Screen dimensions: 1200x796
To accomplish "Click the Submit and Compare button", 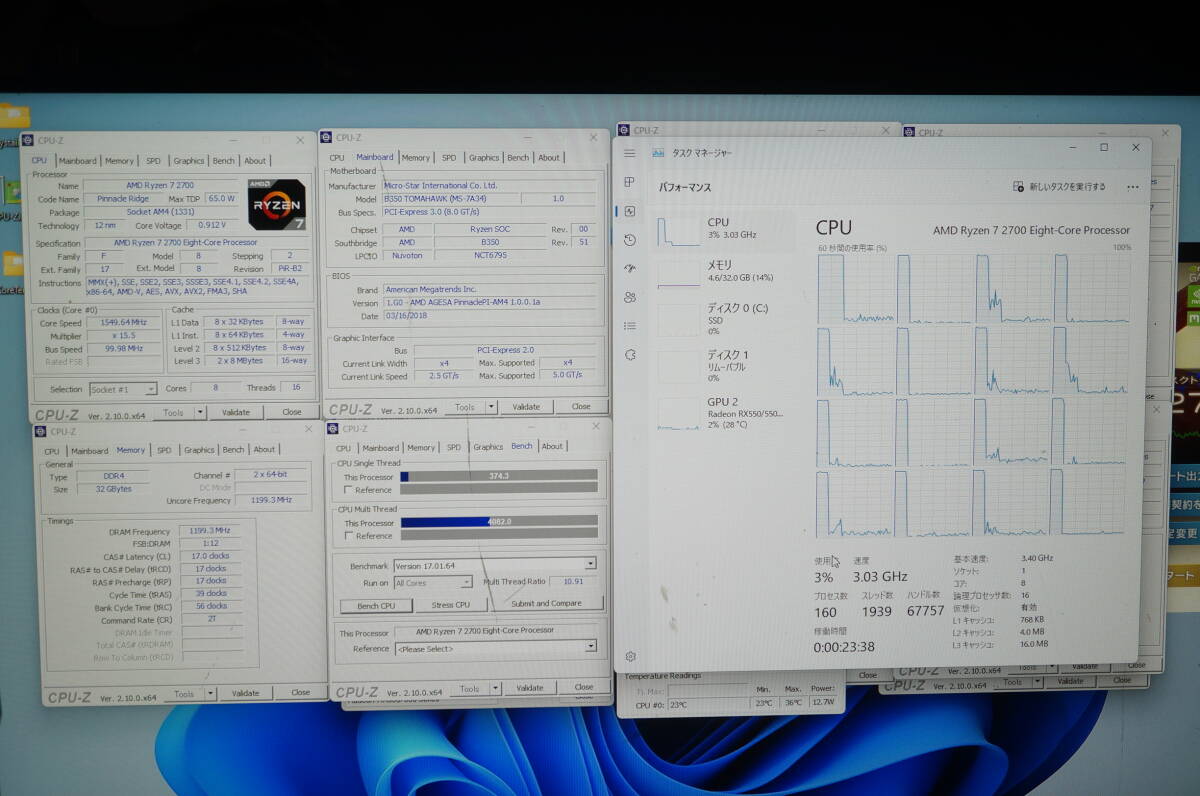I will (x=546, y=604).
